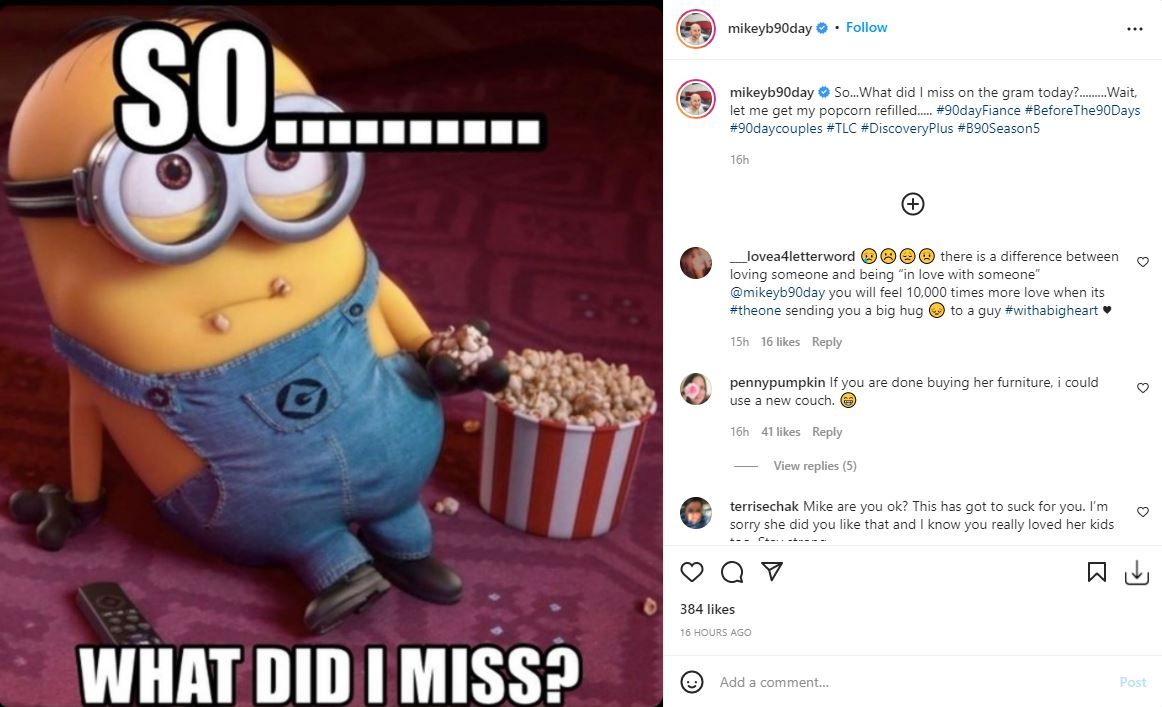Image resolution: width=1162 pixels, height=707 pixels.
Task: Open the comment speech bubble icon
Action: [732, 572]
